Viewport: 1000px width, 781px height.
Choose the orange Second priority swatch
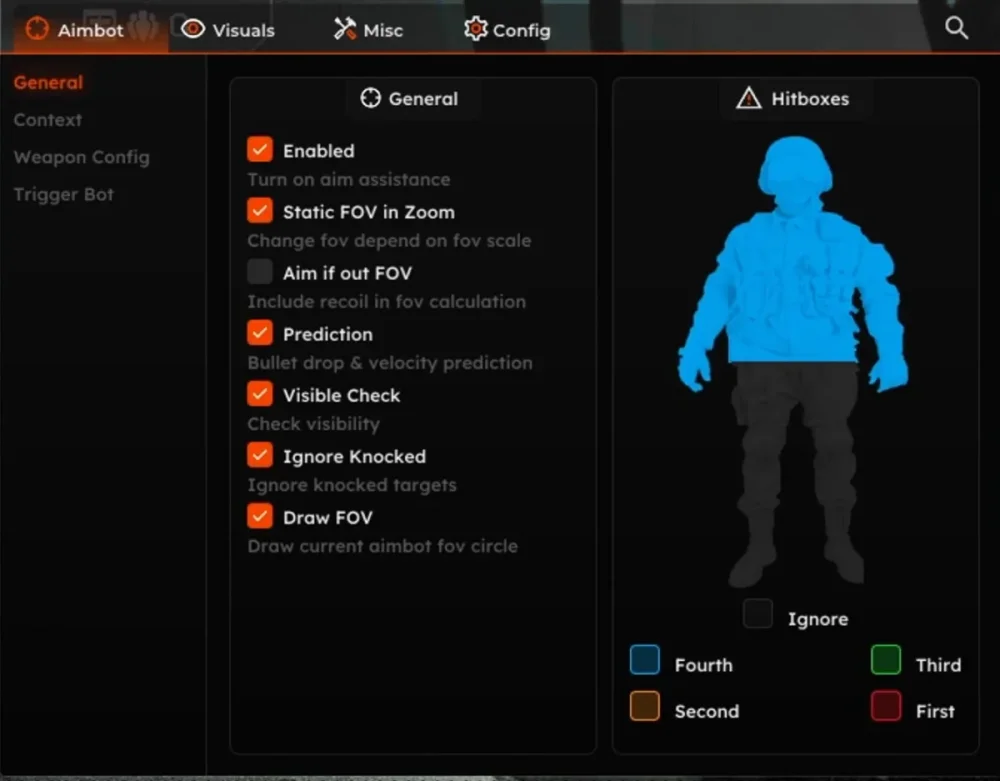(645, 706)
